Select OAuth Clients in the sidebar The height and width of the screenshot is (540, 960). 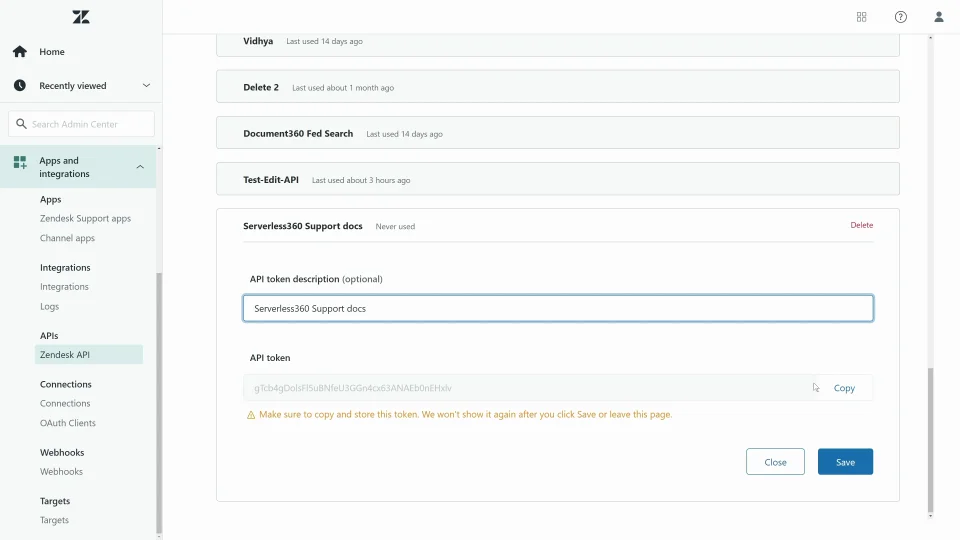click(x=68, y=423)
